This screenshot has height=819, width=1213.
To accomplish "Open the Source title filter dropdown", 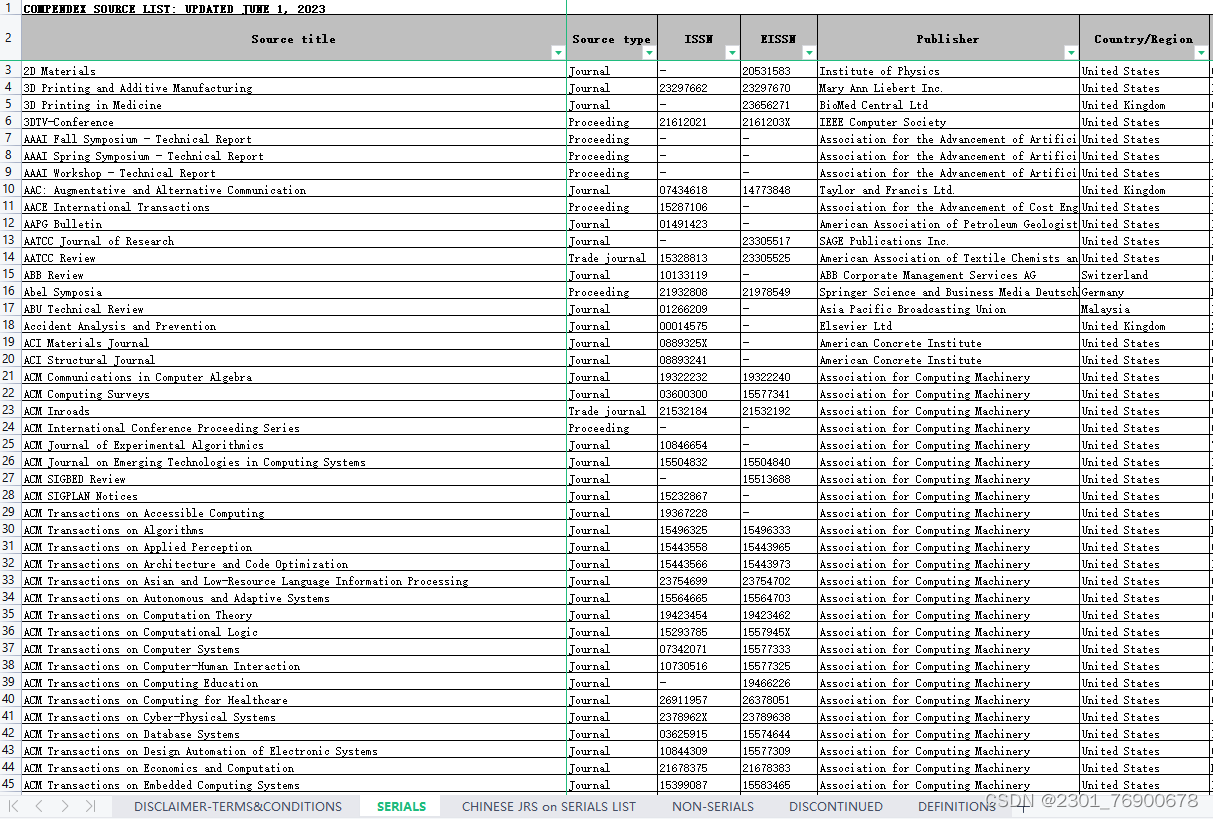I will click(x=558, y=53).
